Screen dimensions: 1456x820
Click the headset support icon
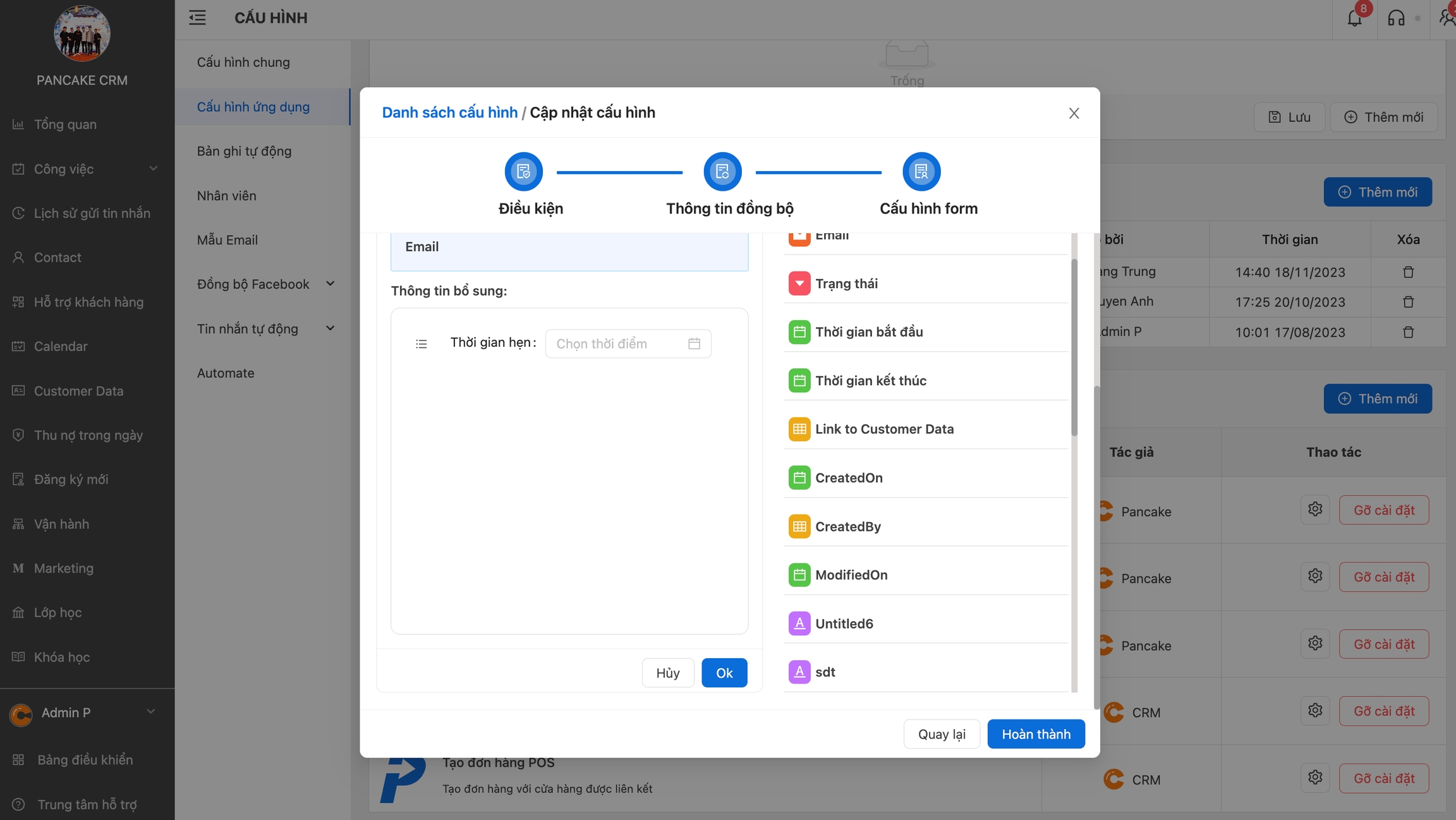pyautogui.click(x=1396, y=18)
